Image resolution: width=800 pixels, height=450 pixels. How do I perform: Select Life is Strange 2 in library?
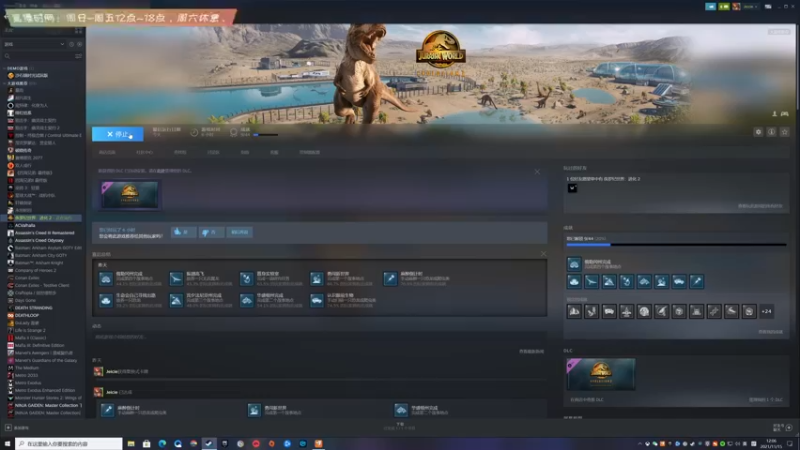[30, 330]
